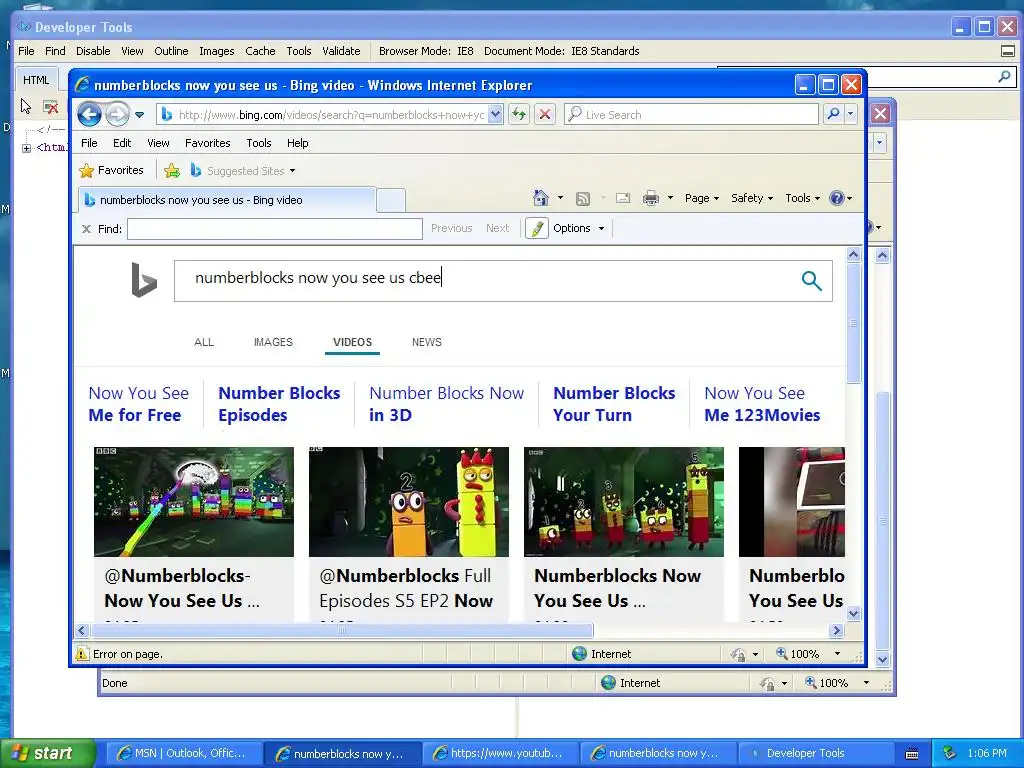Open the File menu in Internet Explorer
The width and height of the screenshot is (1024, 768).
pos(89,143)
